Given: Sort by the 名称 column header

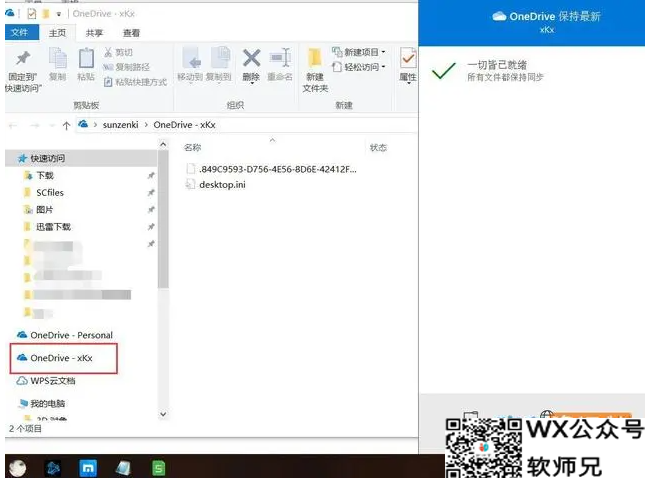Looking at the screenshot, I should pos(193,147).
